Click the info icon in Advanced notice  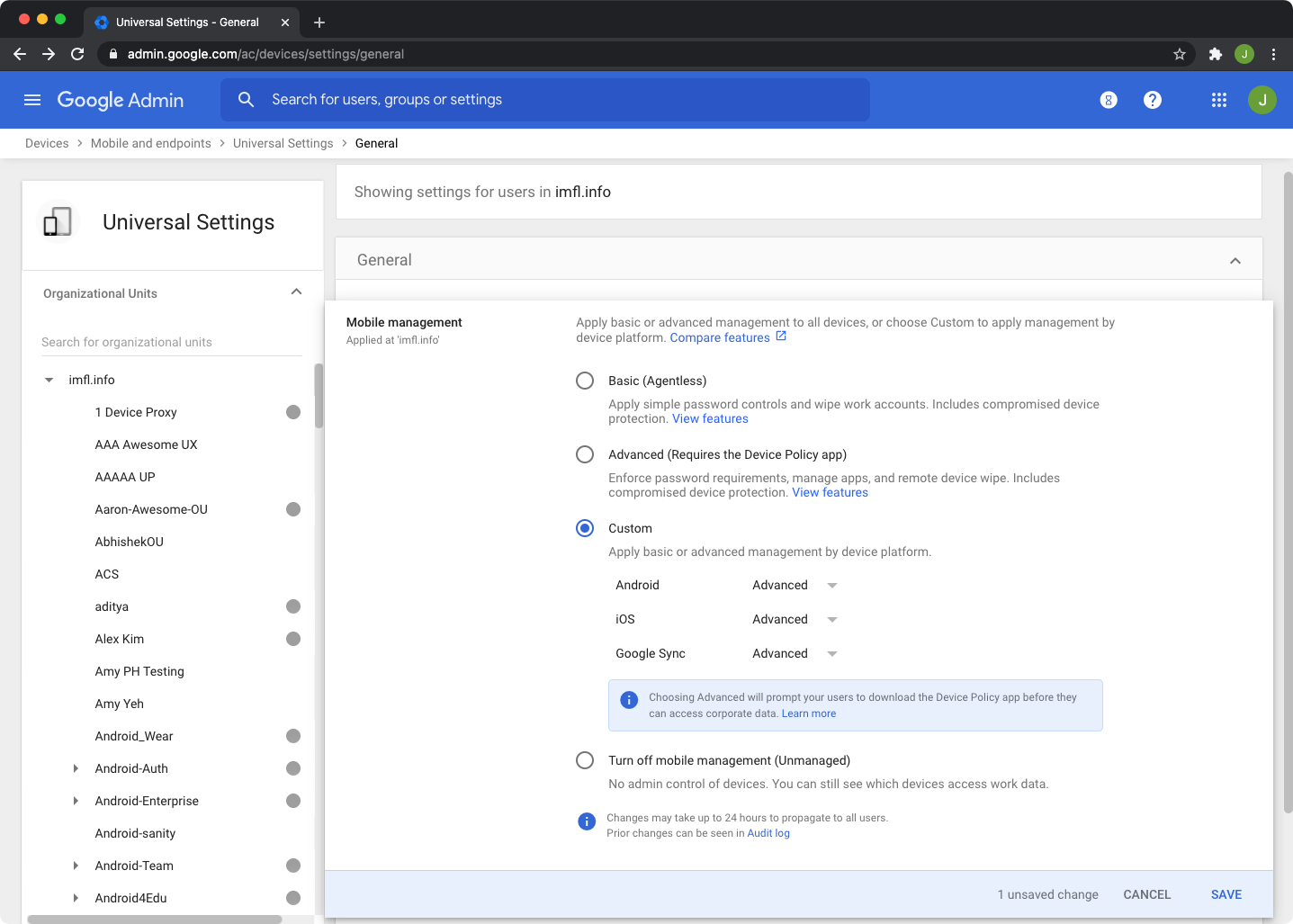(x=629, y=700)
